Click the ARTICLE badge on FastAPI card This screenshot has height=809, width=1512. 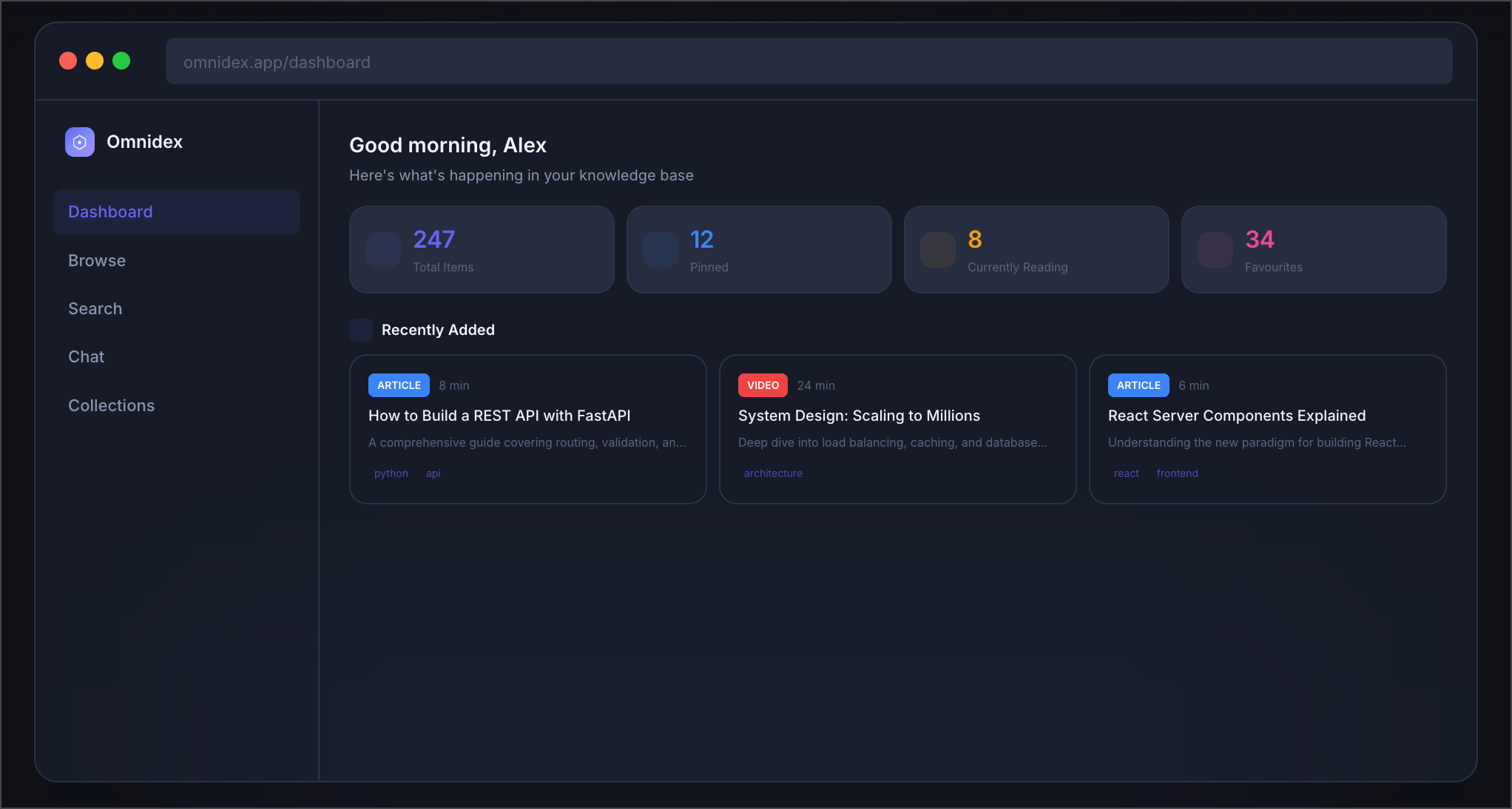398,385
